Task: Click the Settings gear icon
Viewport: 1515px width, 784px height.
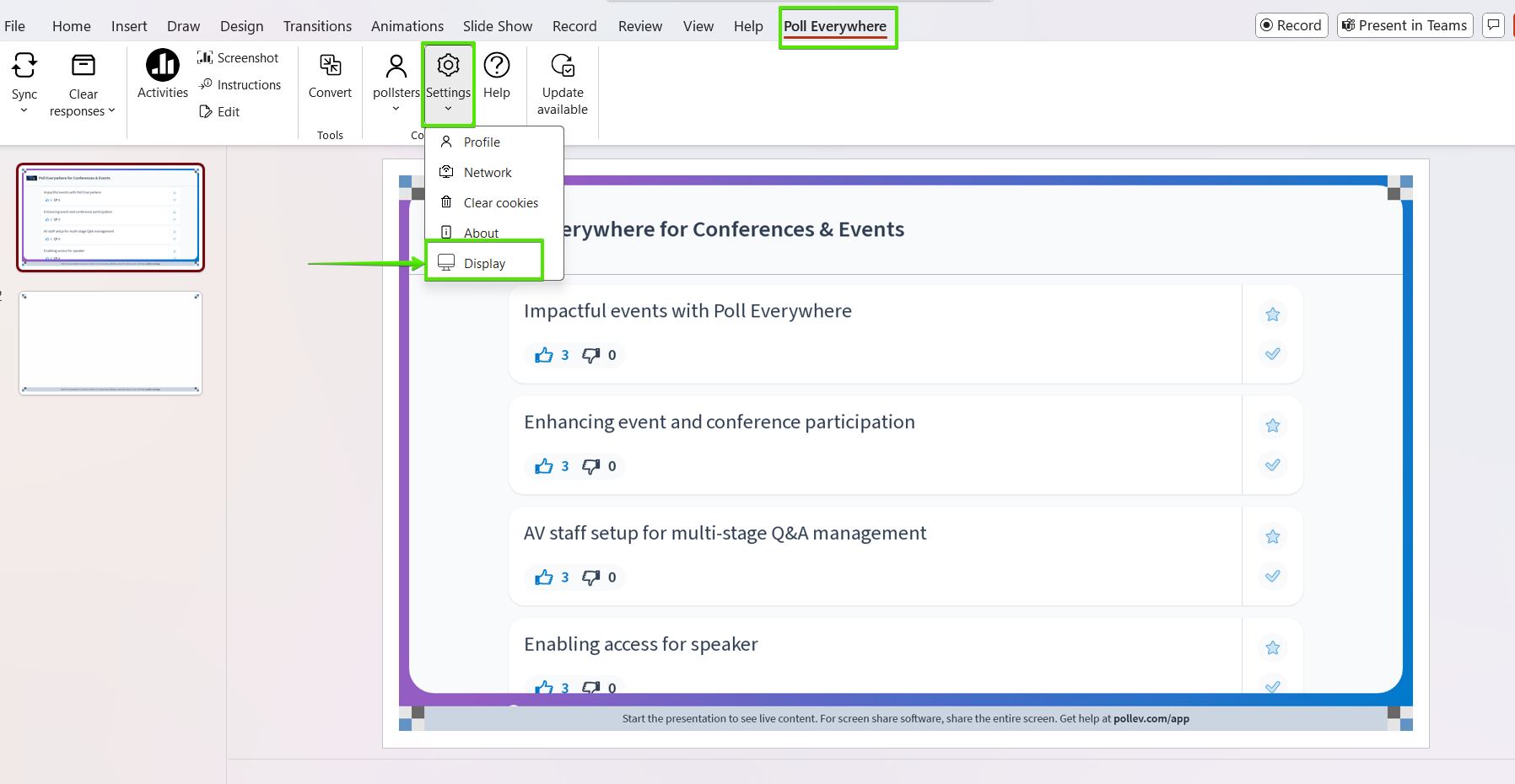Action: click(448, 65)
